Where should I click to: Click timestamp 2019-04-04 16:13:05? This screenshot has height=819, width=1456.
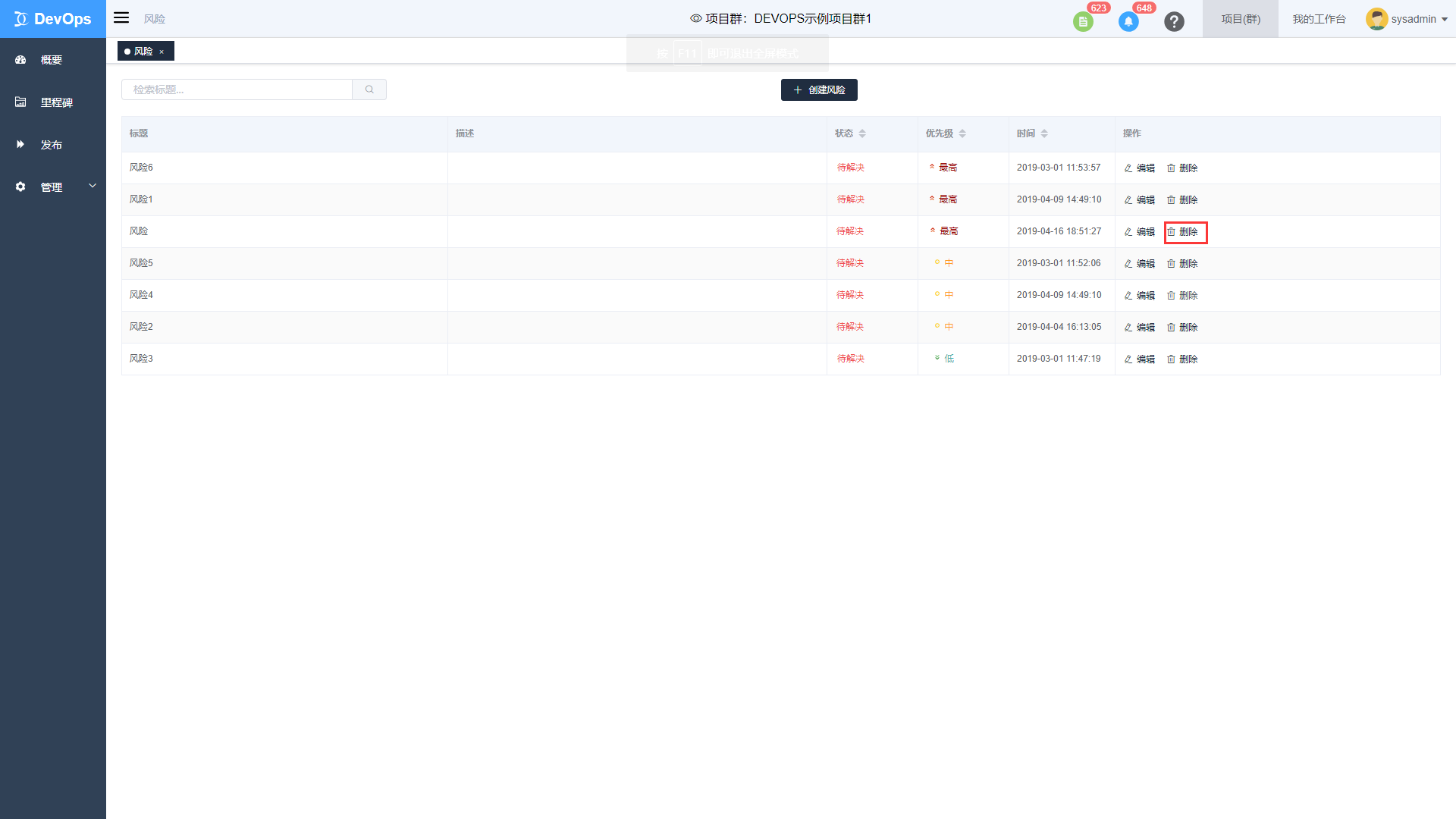(x=1059, y=327)
